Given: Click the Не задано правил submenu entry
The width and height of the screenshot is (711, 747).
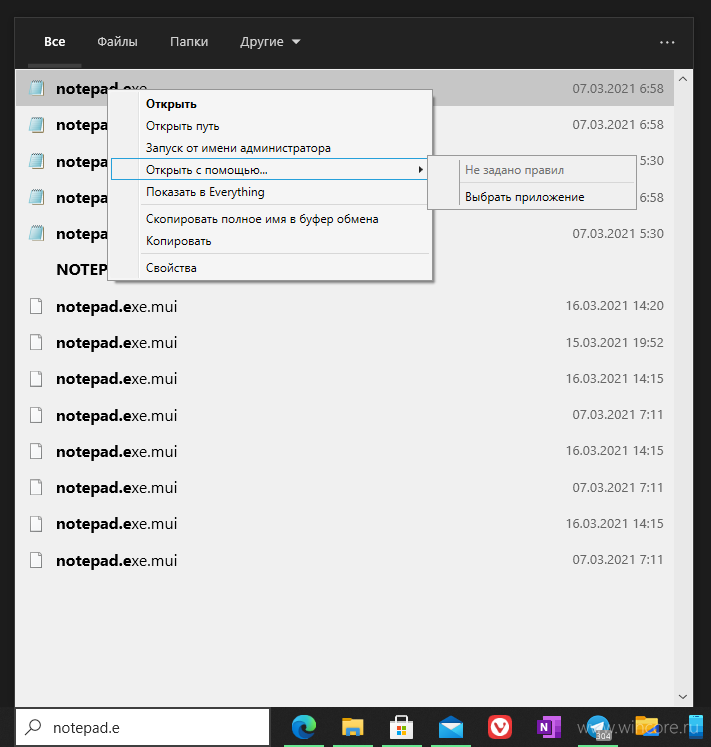Looking at the screenshot, I should [x=514, y=170].
